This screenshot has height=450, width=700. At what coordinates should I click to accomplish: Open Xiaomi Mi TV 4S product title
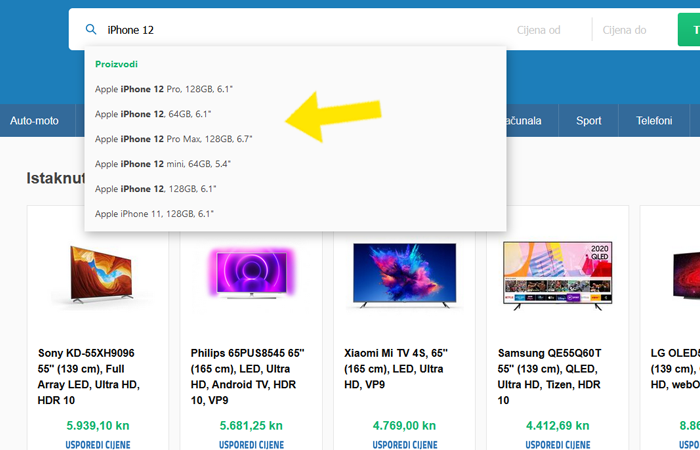396,369
